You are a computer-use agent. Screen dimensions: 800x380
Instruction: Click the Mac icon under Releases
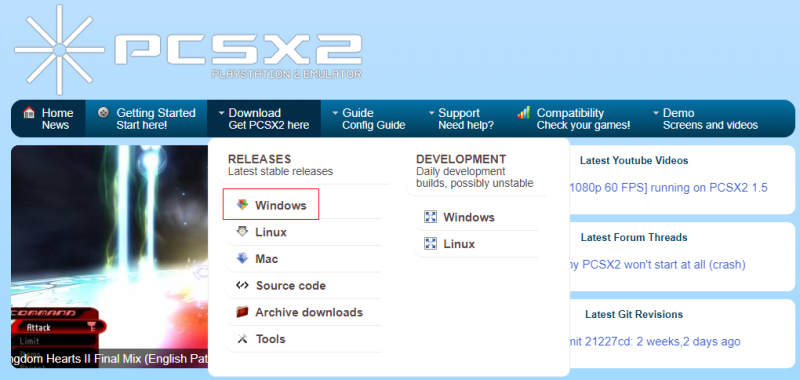(242, 259)
